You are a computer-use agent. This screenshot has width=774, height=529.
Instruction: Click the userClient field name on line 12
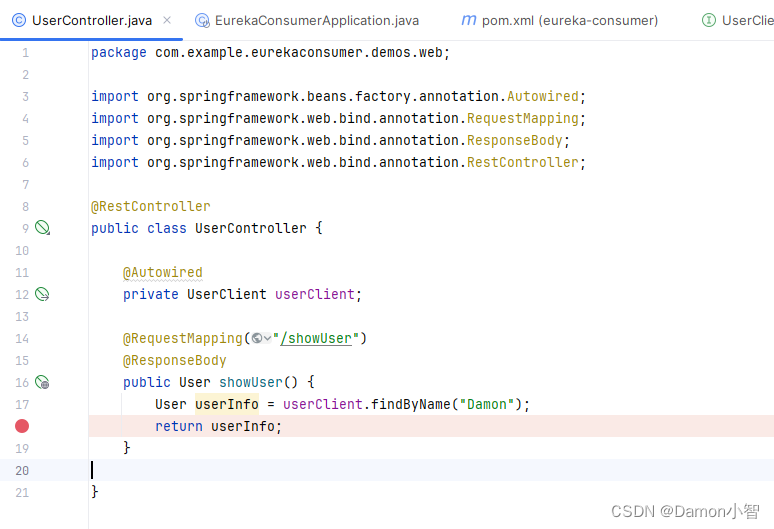click(315, 294)
